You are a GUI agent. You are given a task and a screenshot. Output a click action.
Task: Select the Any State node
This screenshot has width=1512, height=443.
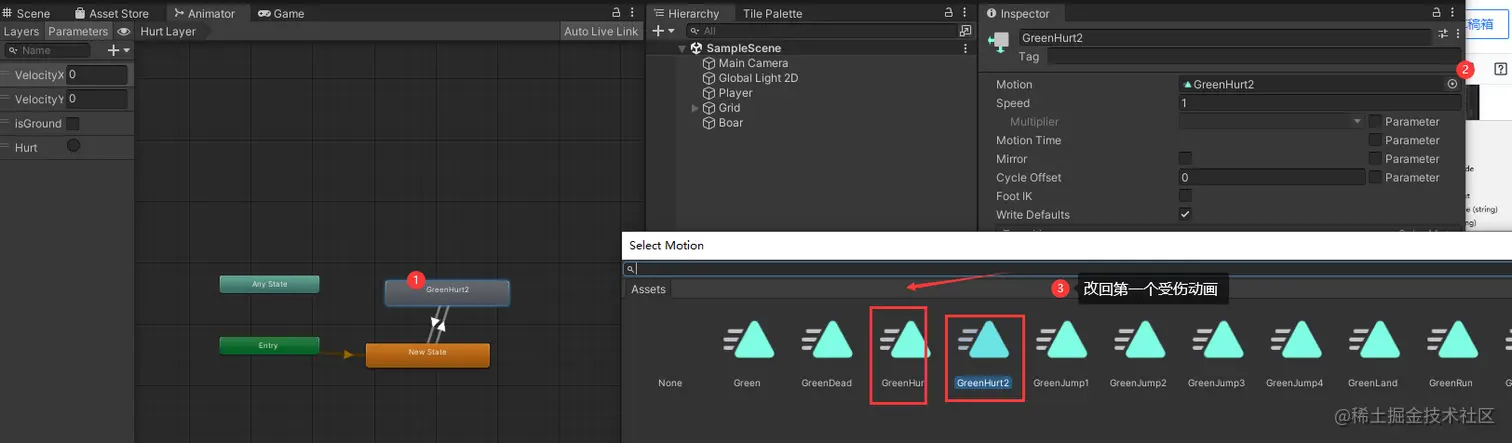[x=269, y=284]
